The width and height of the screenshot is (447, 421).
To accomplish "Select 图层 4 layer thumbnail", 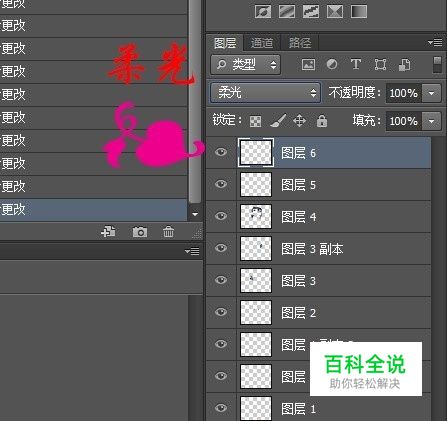I will coord(256,216).
